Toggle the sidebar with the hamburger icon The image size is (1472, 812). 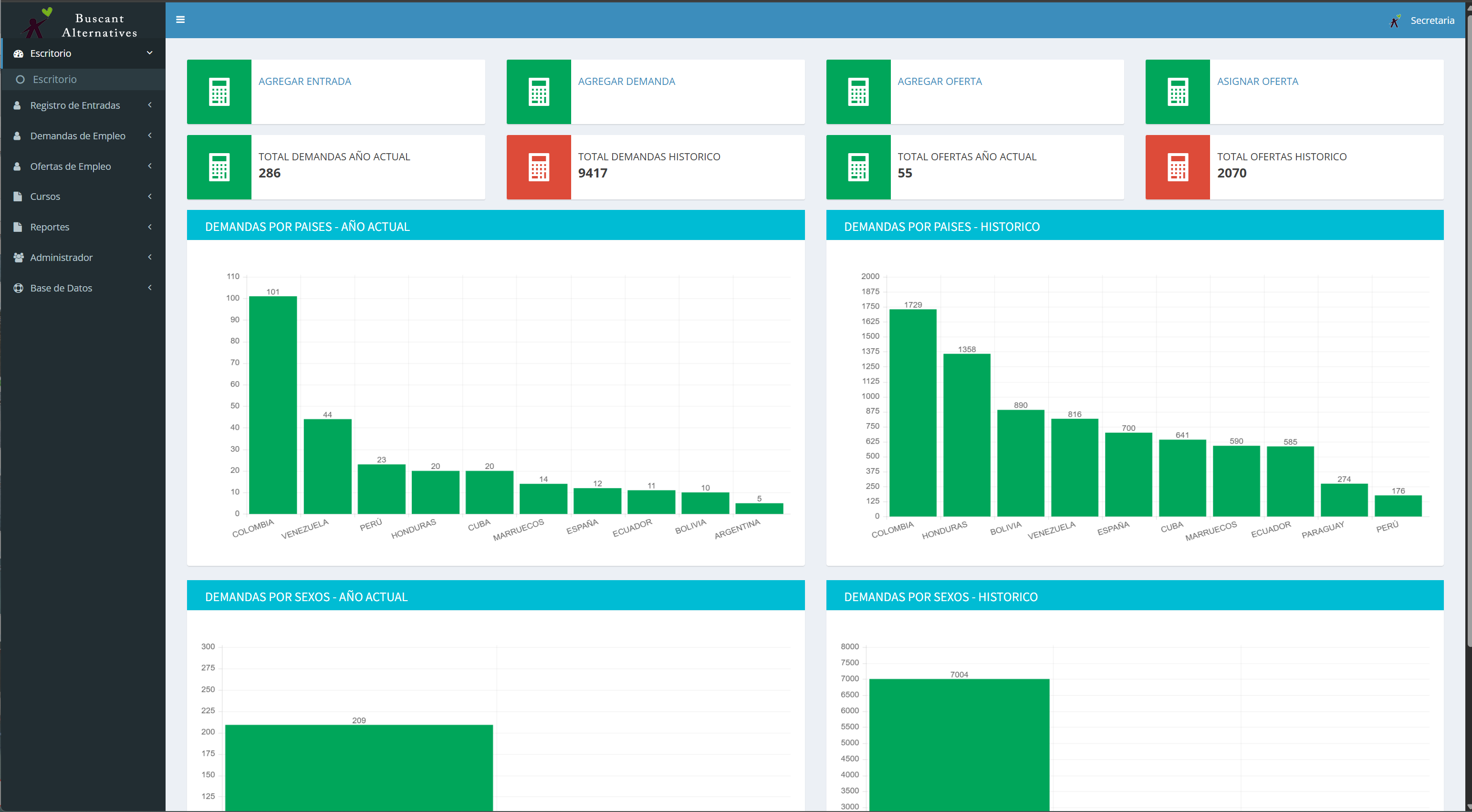pos(180,20)
